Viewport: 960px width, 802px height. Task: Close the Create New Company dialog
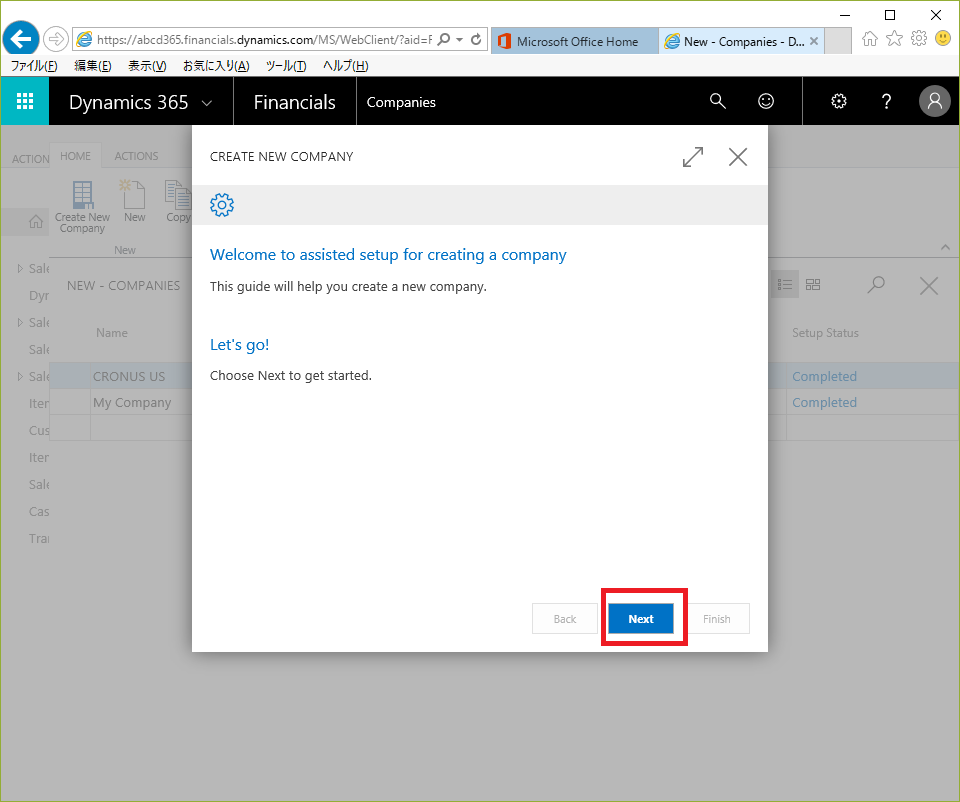pyautogui.click(x=738, y=157)
